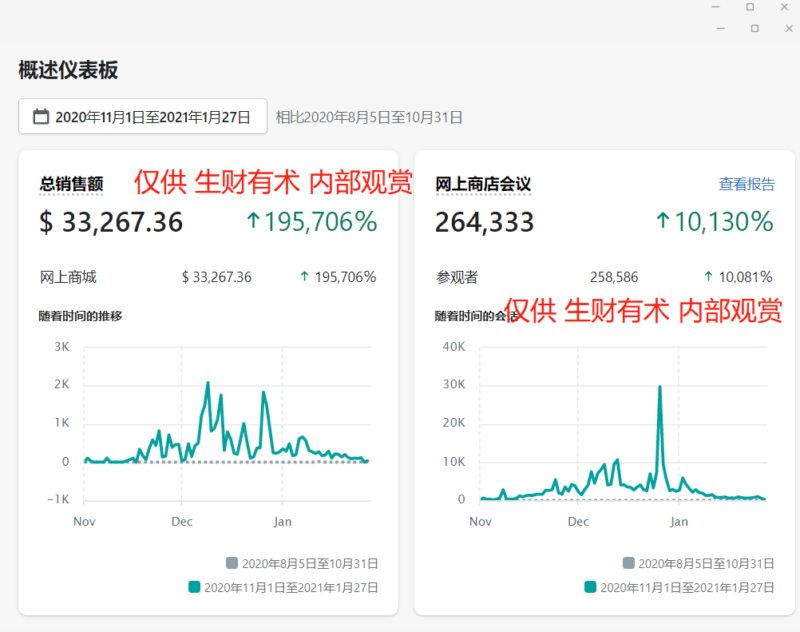This screenshot has width=800, height=632.
Task: Expand the comparison period 相比2020年8月5日至10月31日
Action: pyautogui.click(x=368, y=116)
